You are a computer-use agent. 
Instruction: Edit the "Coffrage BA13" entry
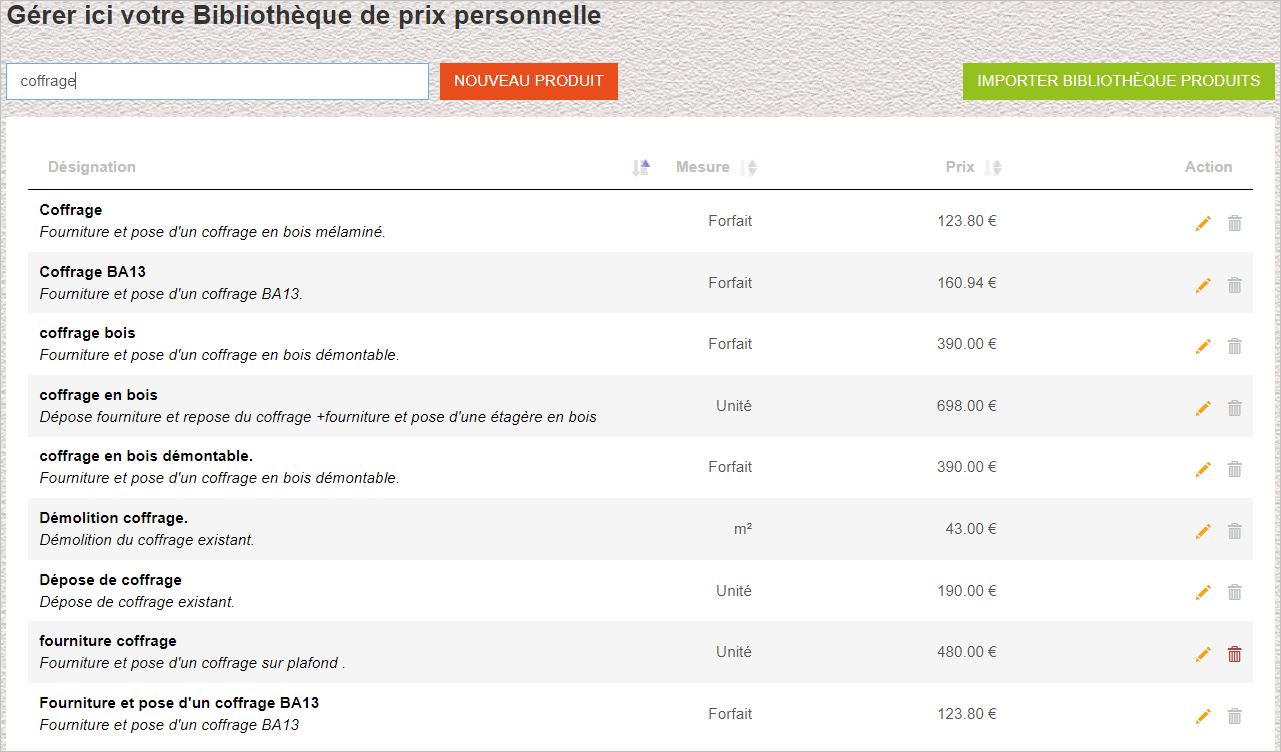(x=1203, y=284)
